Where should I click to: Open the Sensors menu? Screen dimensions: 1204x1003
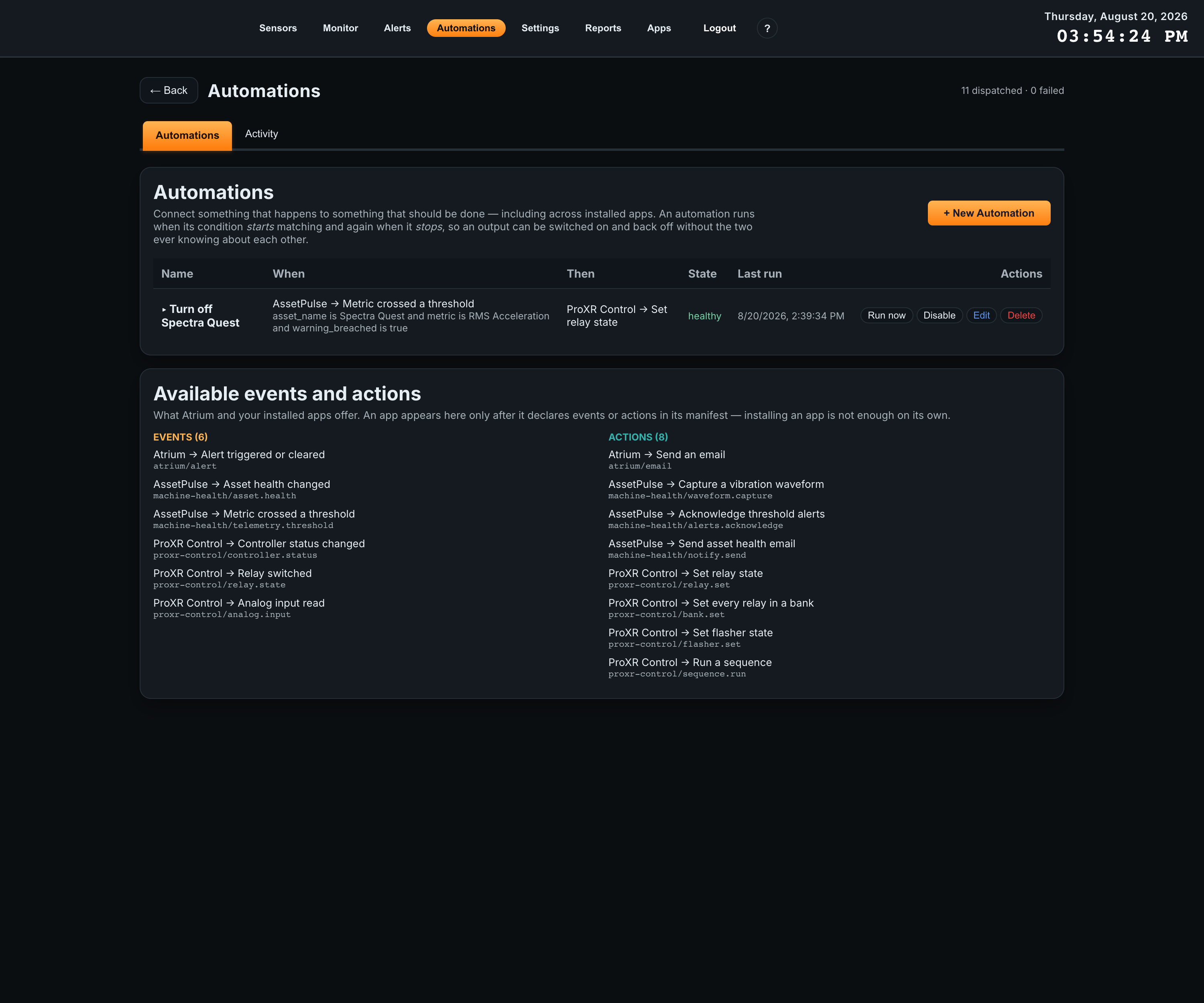[278, 28]
